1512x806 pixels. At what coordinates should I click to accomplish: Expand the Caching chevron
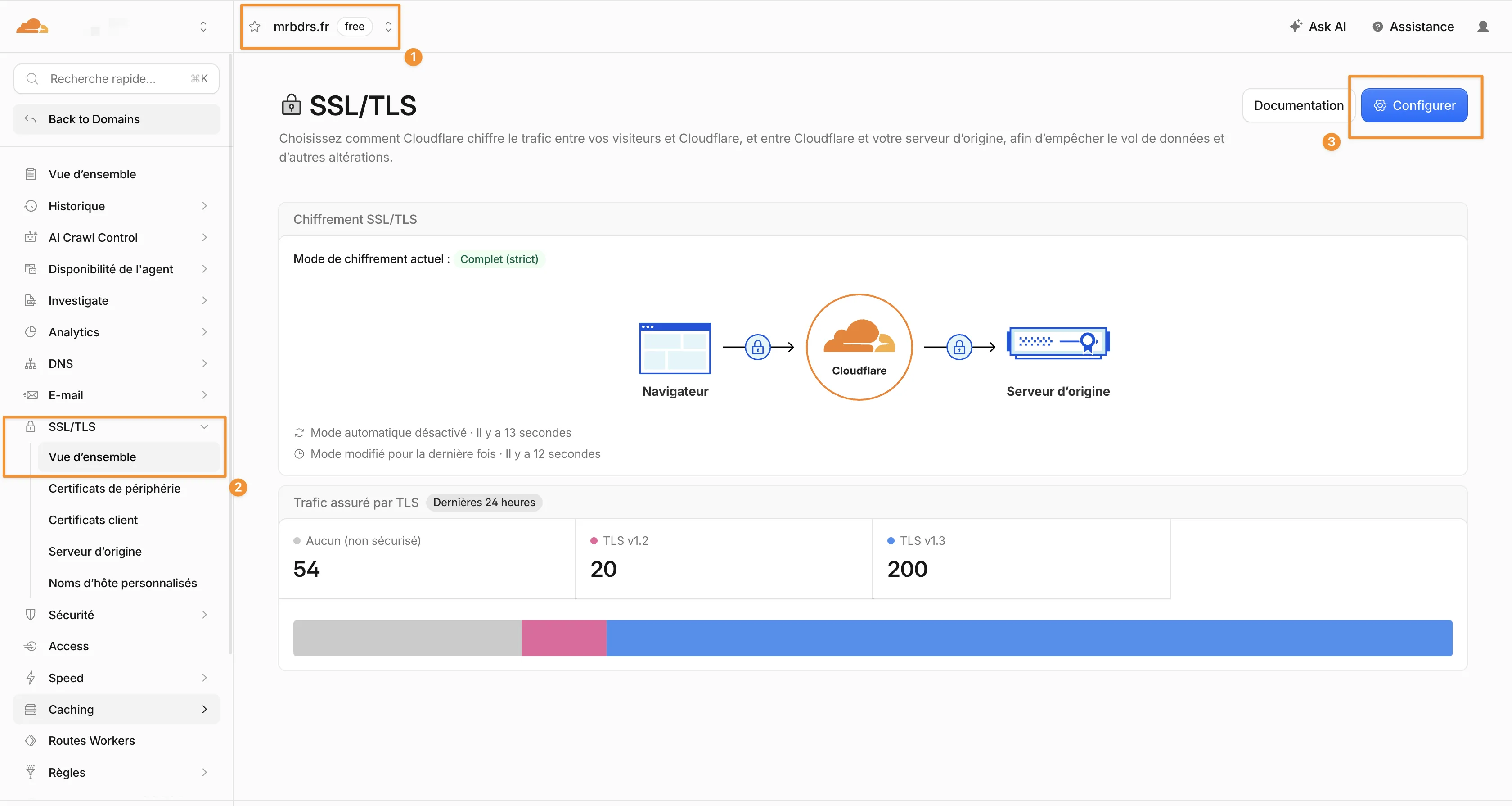click(204, 710)
